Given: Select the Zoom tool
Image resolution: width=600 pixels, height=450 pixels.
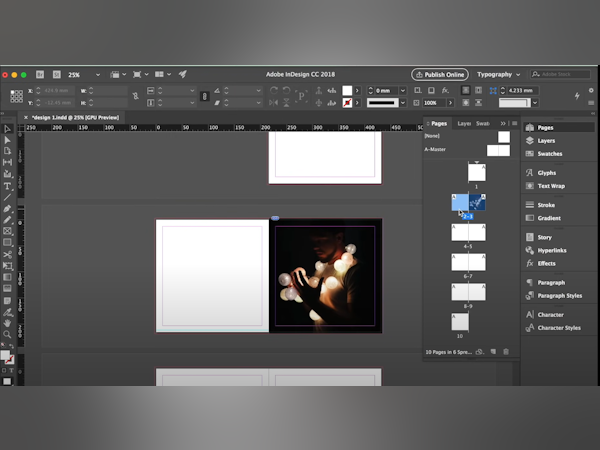Looking at the screenshot, I should [x=7, y=334].
